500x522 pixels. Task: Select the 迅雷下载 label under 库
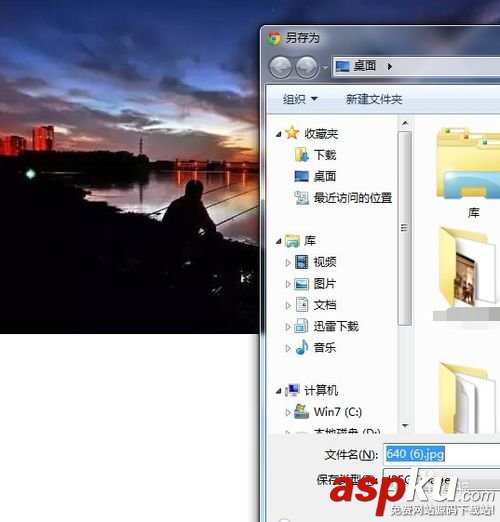point(336,326)
